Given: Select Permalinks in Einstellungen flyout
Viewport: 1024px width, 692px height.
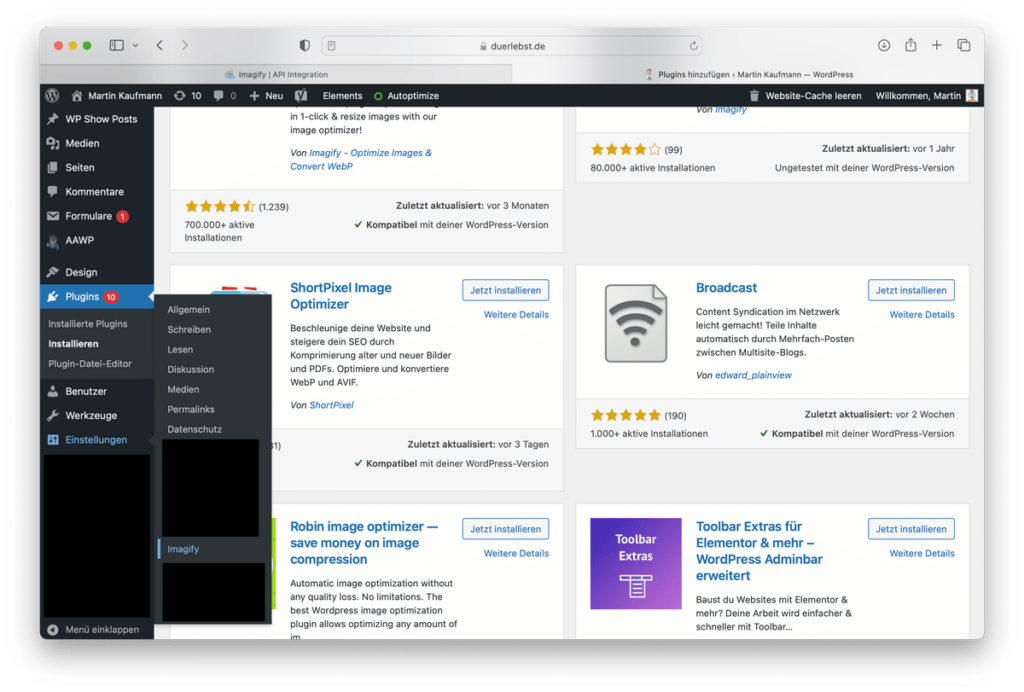Looking at the screenshot, I should click(191, 409).
